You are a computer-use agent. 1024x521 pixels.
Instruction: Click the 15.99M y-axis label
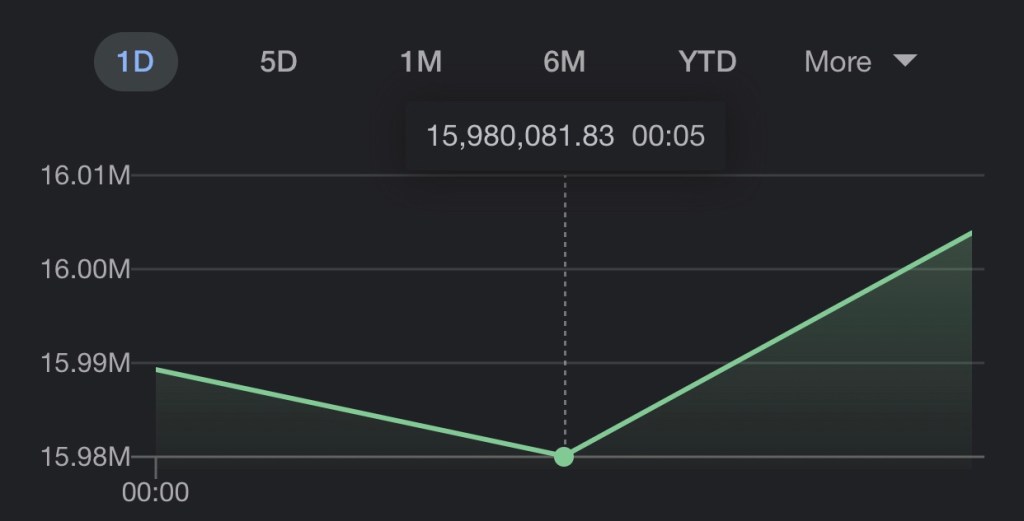point(86,363)
